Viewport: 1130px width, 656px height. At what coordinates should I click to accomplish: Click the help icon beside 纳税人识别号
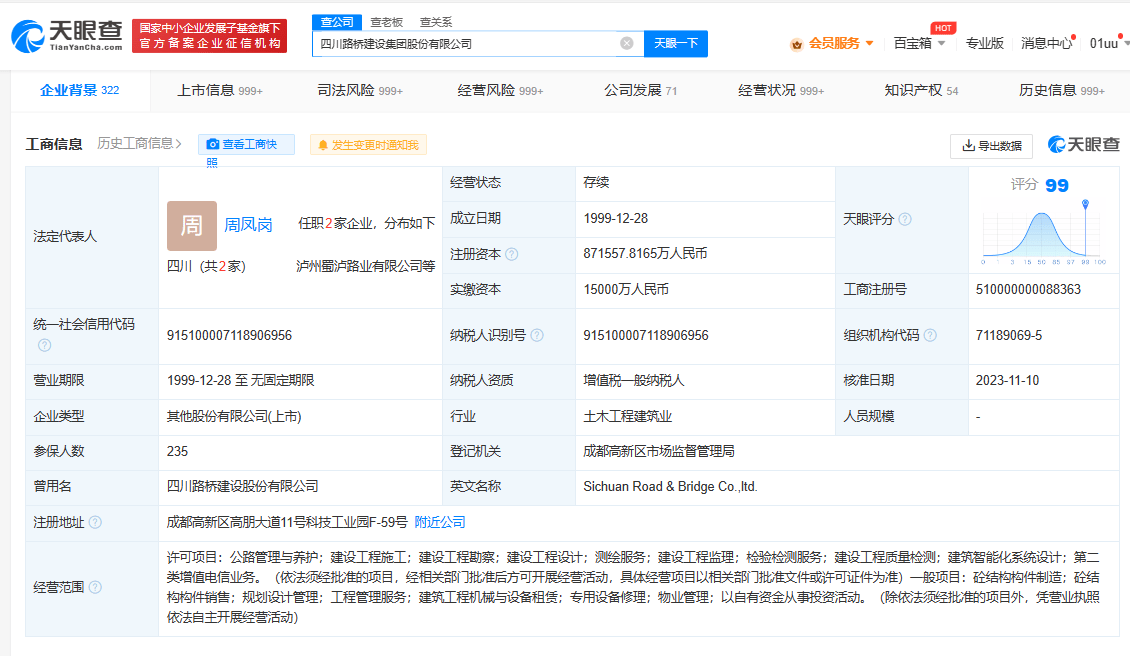[537, 335]
